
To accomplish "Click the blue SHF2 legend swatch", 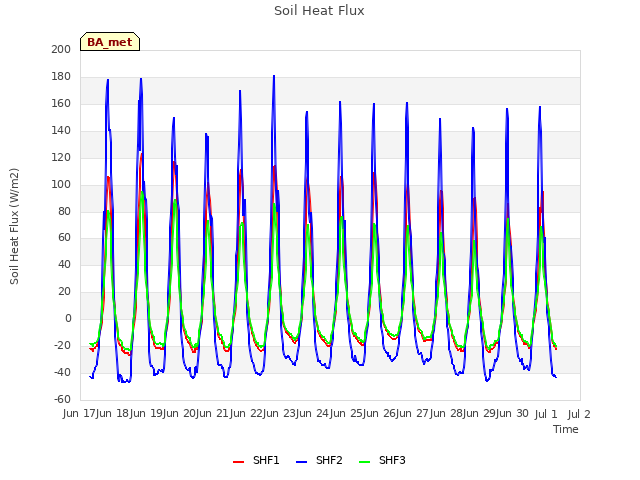I will click(x=301, y=462).
